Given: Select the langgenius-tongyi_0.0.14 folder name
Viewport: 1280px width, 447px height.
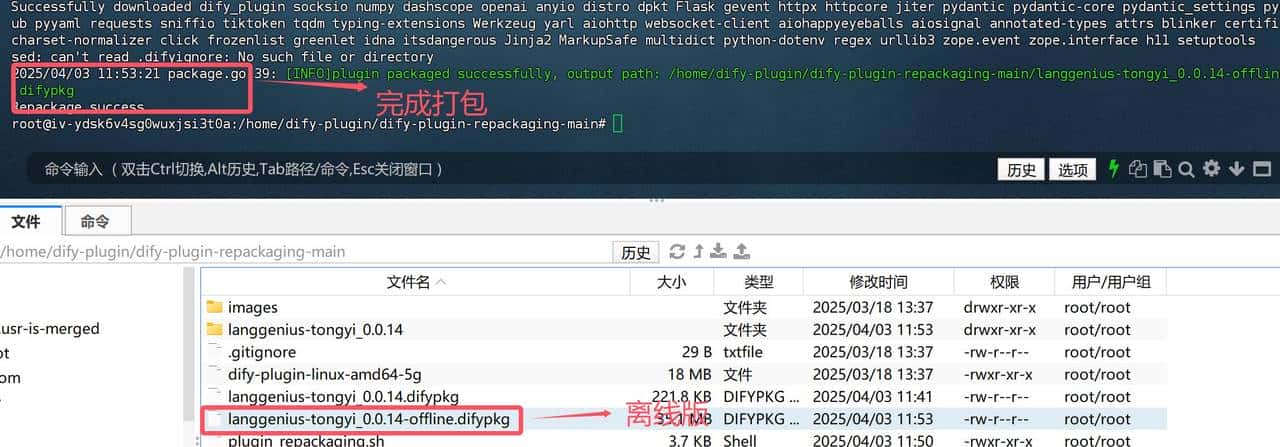Looking at the screenshot, I should 316,329.
